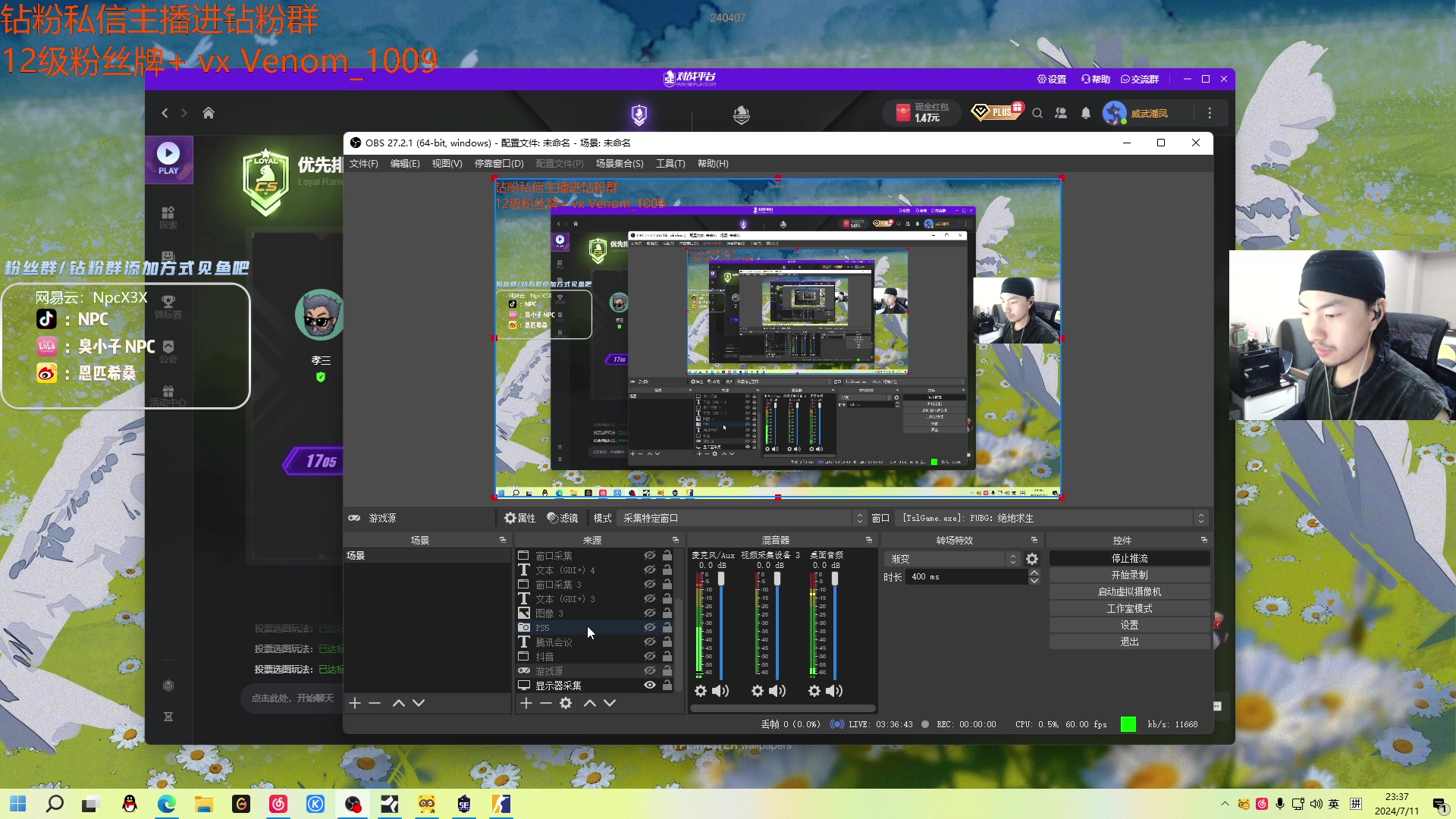The height and width of the screenshot is (819, 1456).
Task: Move source down in Sources list
Action: coord(610,703)
